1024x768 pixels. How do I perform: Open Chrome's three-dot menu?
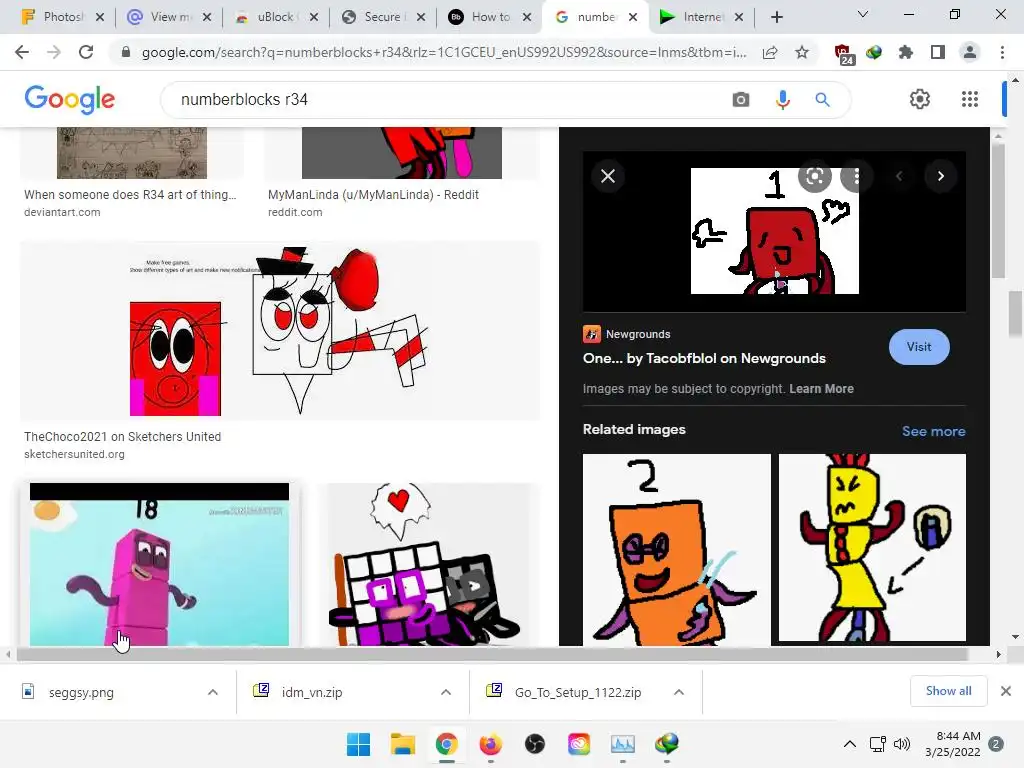point(1002,52)
